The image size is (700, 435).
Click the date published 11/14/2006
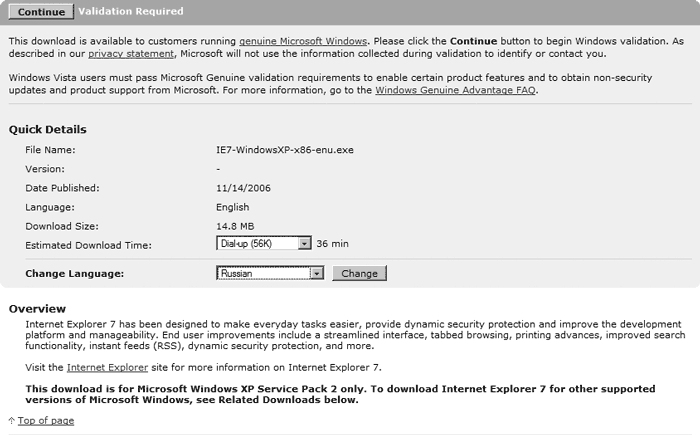coord(243,188)
